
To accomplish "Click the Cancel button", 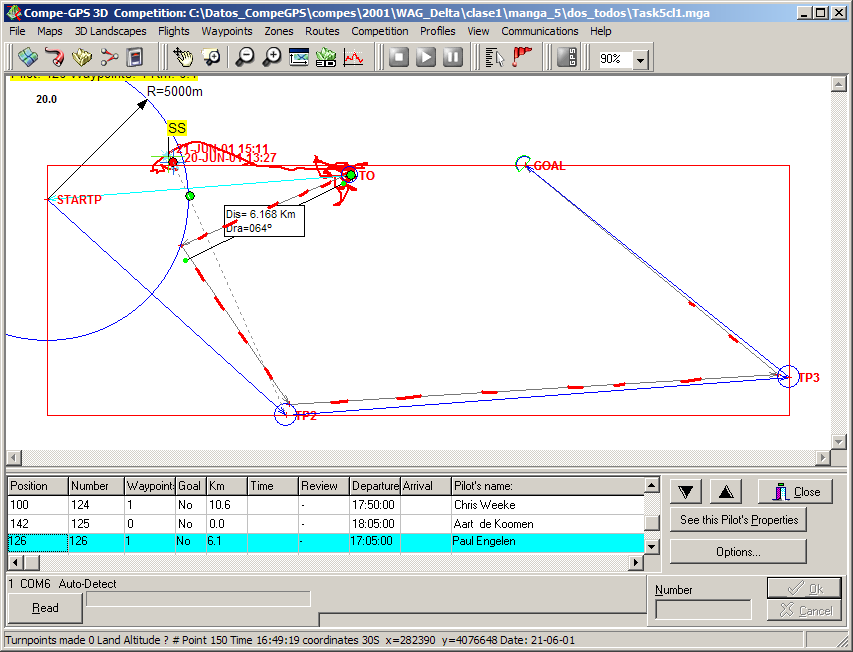I will 804,611.
